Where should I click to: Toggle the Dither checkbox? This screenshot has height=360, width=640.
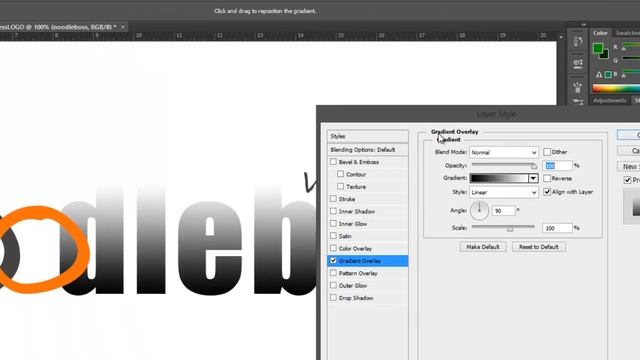(547, 152)
